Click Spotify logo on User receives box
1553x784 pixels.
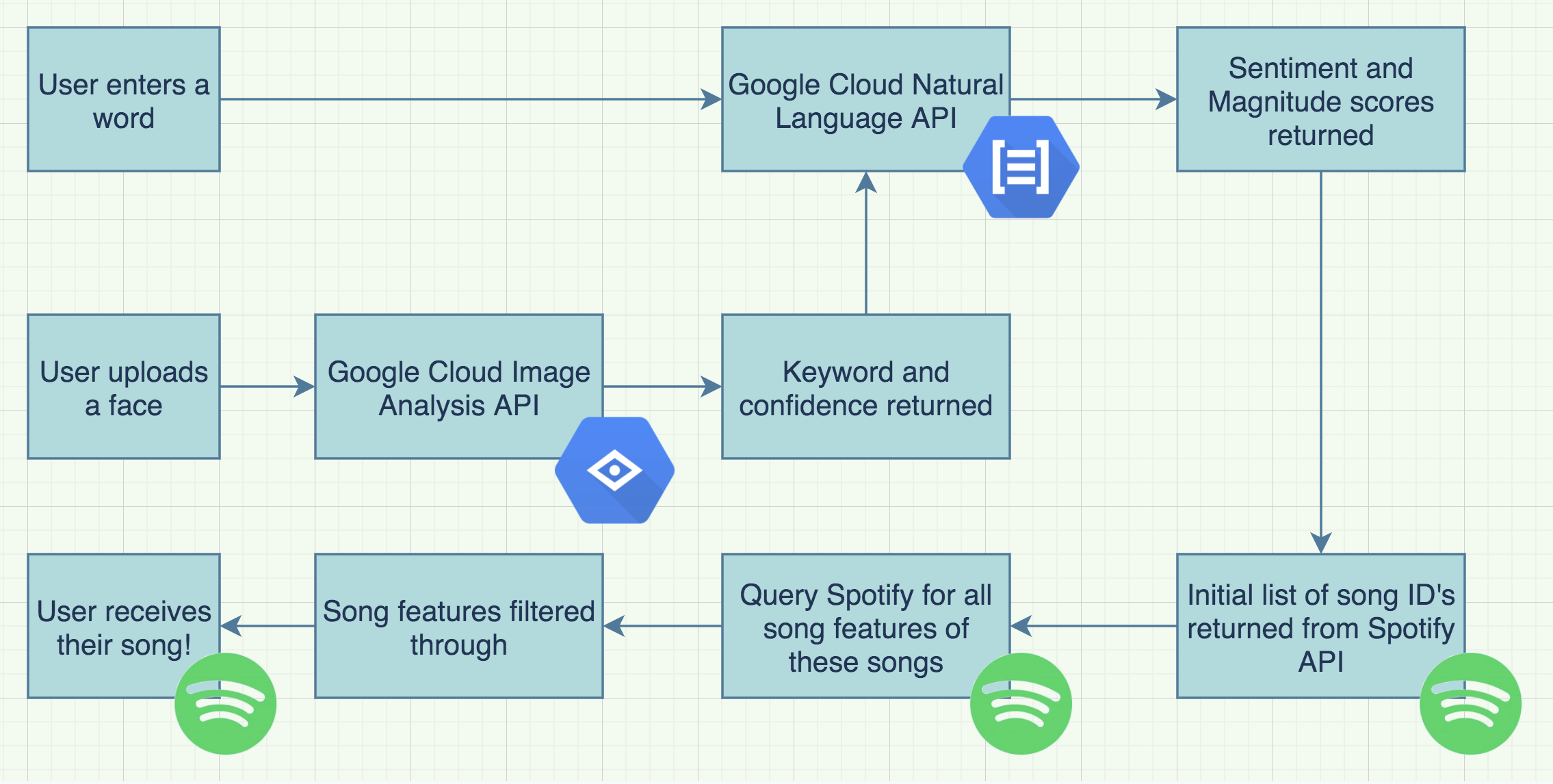[225, 703]
